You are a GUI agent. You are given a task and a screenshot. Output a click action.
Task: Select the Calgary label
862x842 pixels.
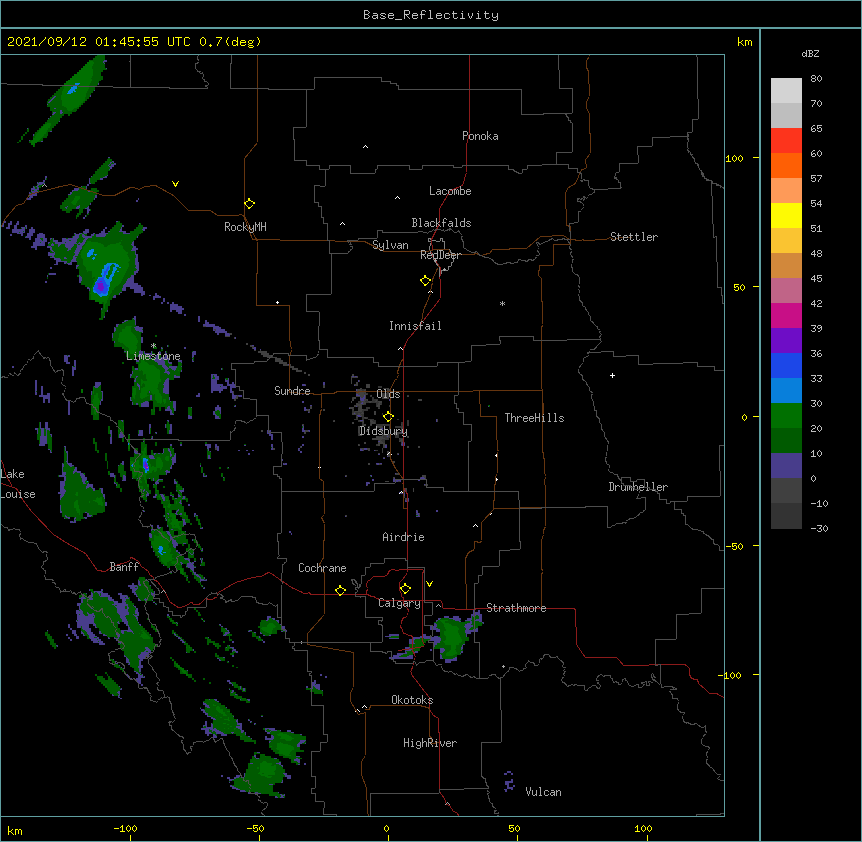tap(399, 603)
